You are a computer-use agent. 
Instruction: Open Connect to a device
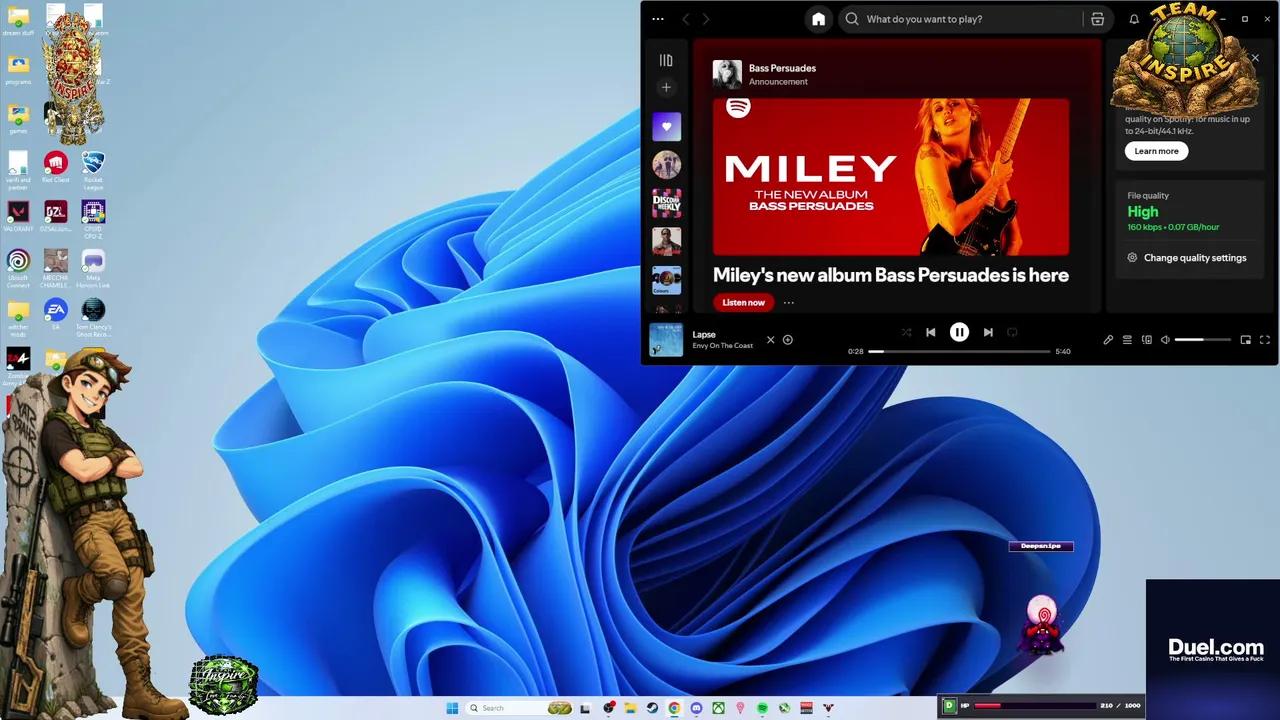tap(1147, 340)
